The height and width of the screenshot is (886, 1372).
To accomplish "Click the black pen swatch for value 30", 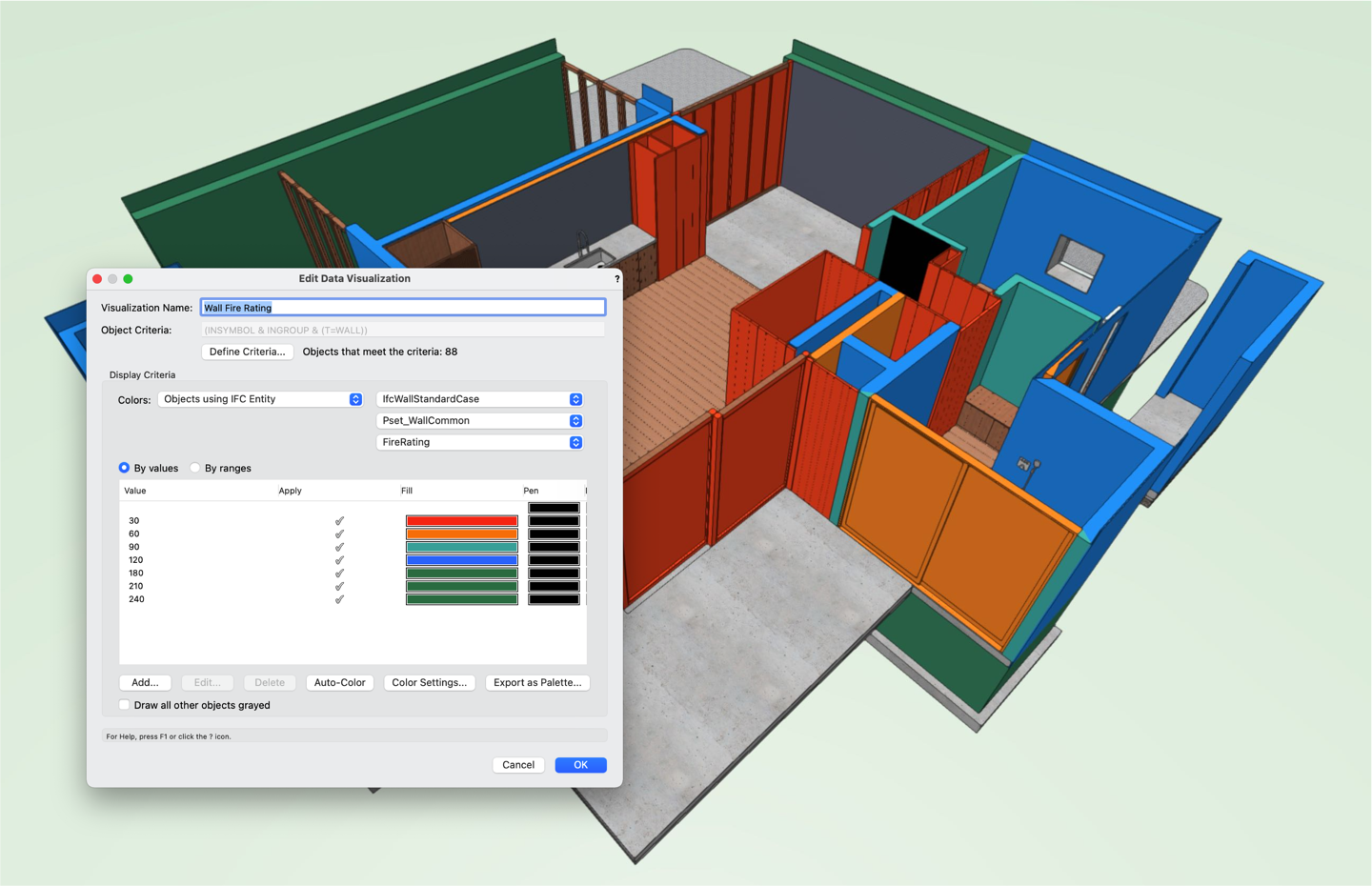I will point(554,521).
